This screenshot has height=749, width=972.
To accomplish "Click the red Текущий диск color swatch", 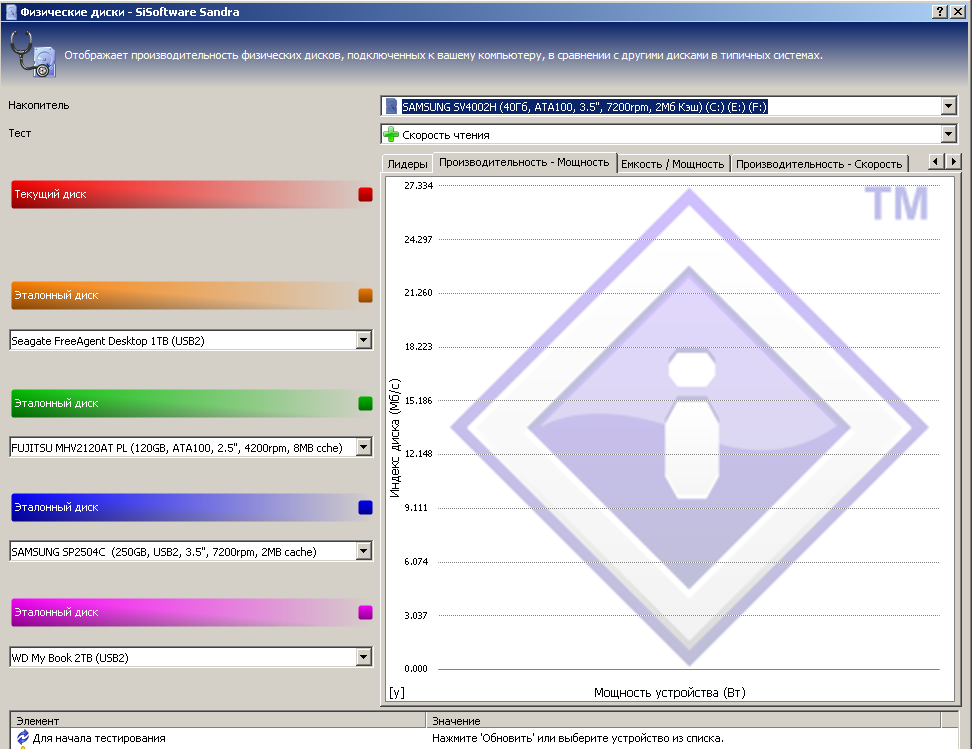I will tap(365, 194).
